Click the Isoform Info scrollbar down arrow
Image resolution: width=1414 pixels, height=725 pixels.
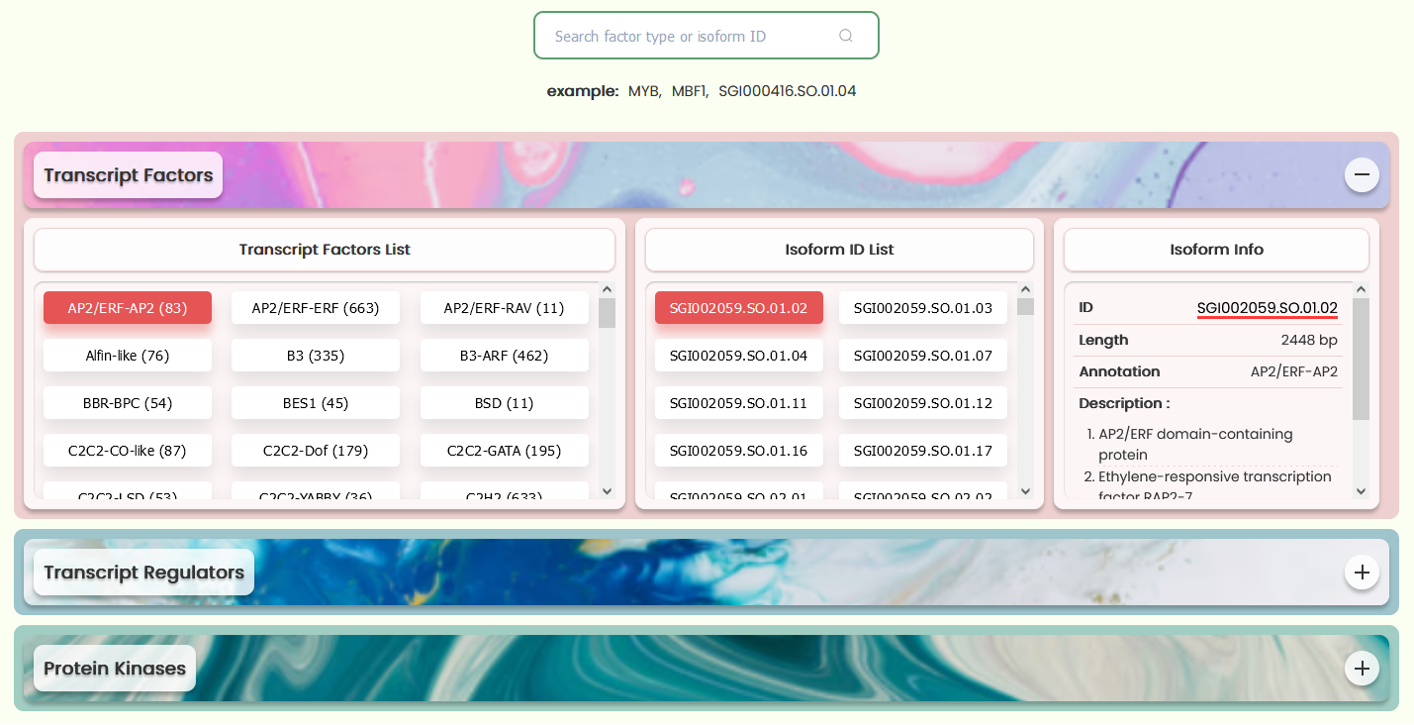(1361, 491)
